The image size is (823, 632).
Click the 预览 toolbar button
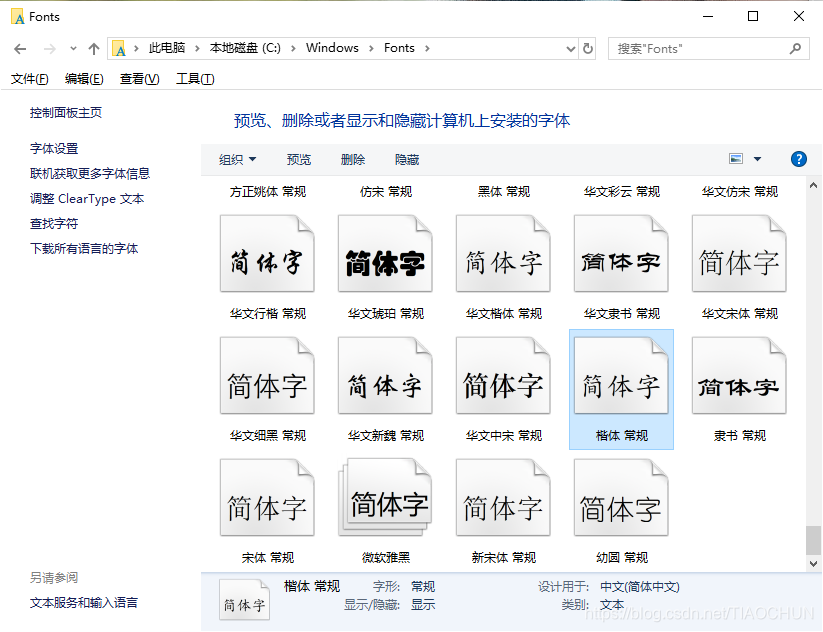pyautogui.click(x=299, y=159)
